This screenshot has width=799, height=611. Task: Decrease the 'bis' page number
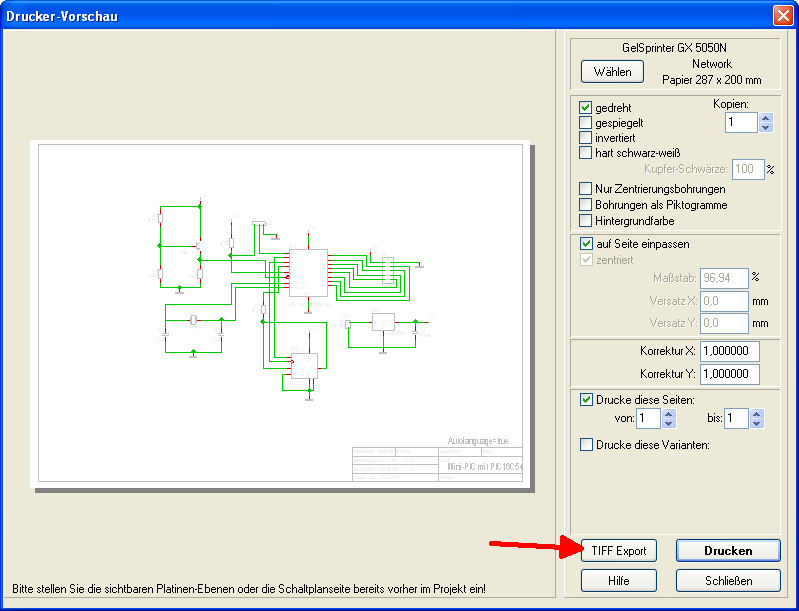point(757,423)
